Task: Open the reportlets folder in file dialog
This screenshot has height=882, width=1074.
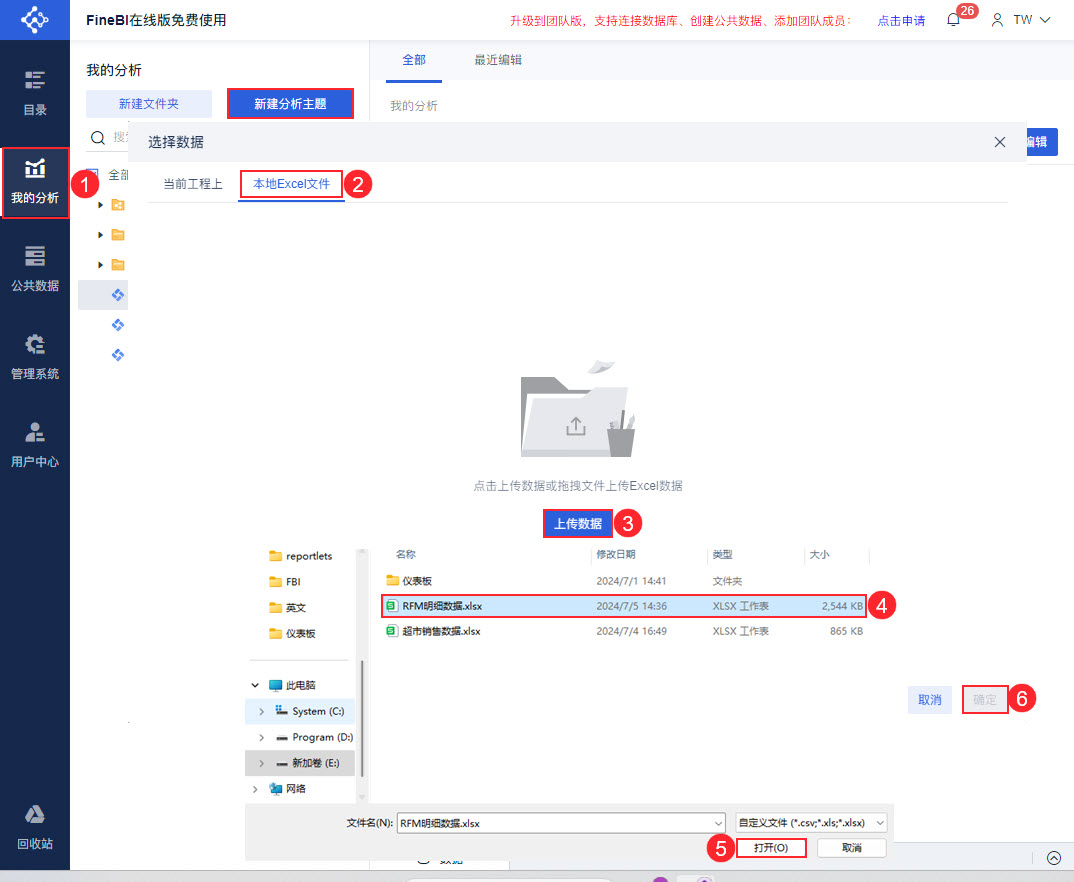Action: pyautogui.click(x=301, y=556)
